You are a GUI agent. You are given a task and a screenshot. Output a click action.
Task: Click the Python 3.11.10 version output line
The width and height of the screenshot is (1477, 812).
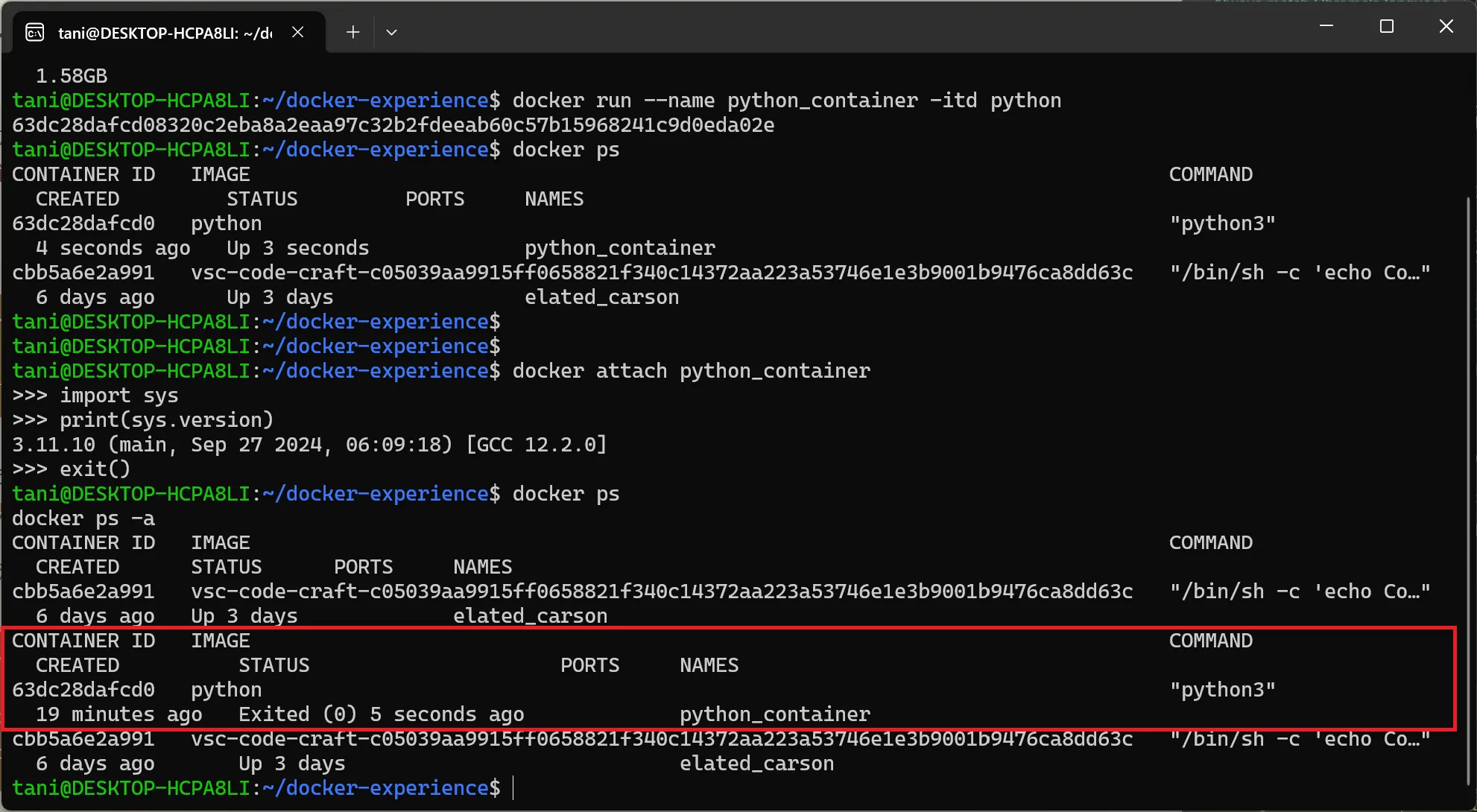(x=309, y=444)
